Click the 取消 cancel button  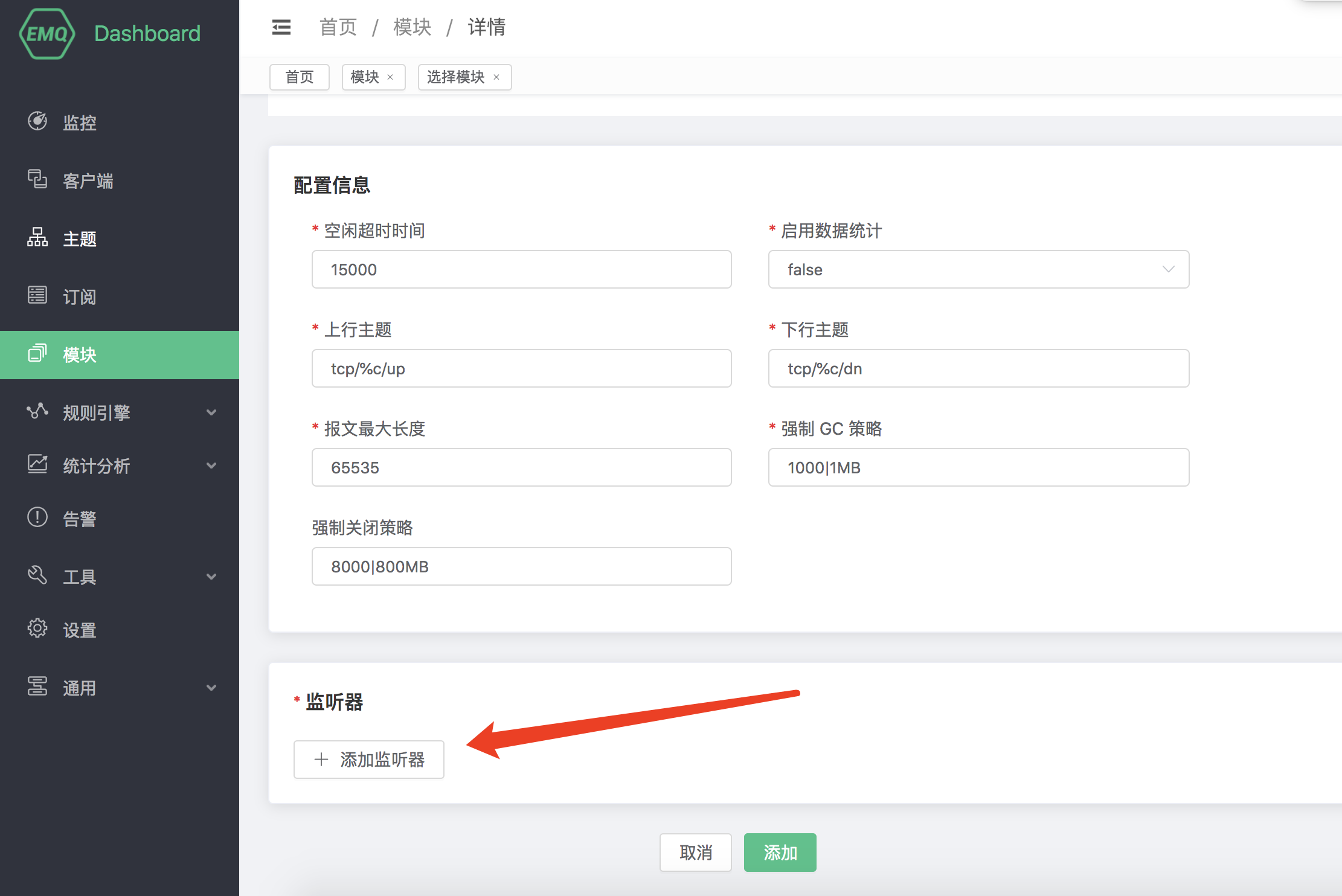[695, 853]
